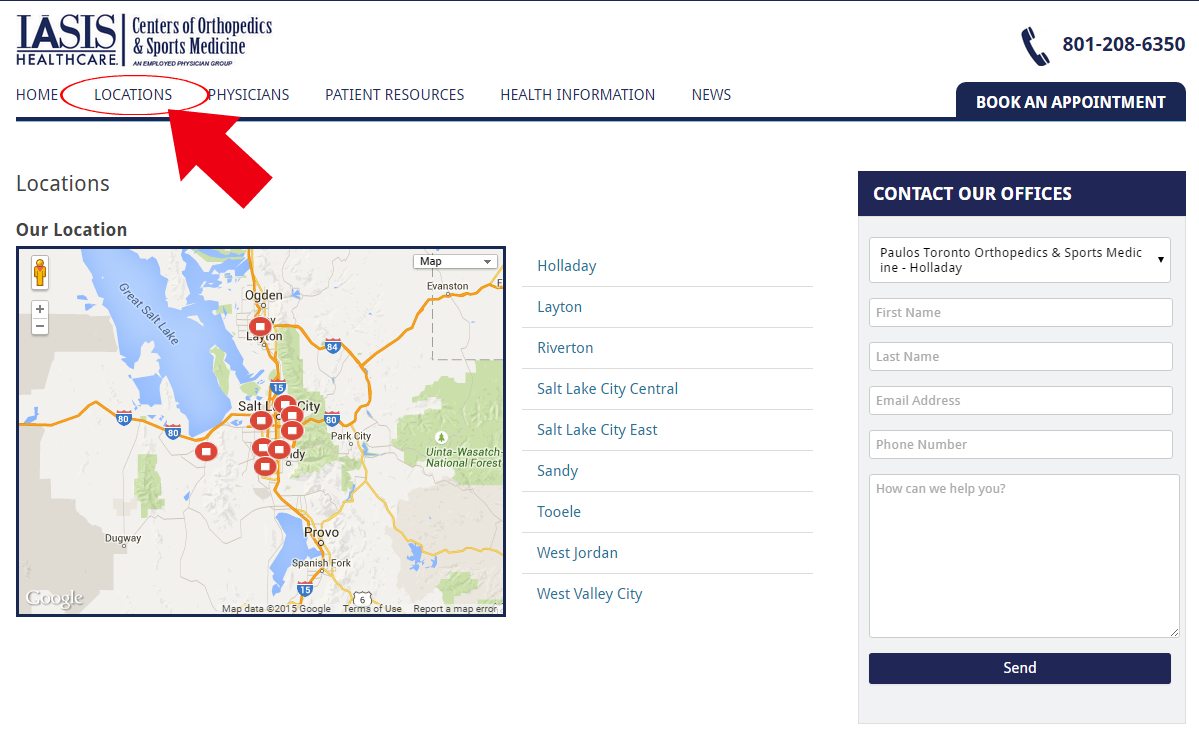The height and width of the screenshot is (732, 1199).
Task: Open the Locations menu item
Action: (133, 95)
